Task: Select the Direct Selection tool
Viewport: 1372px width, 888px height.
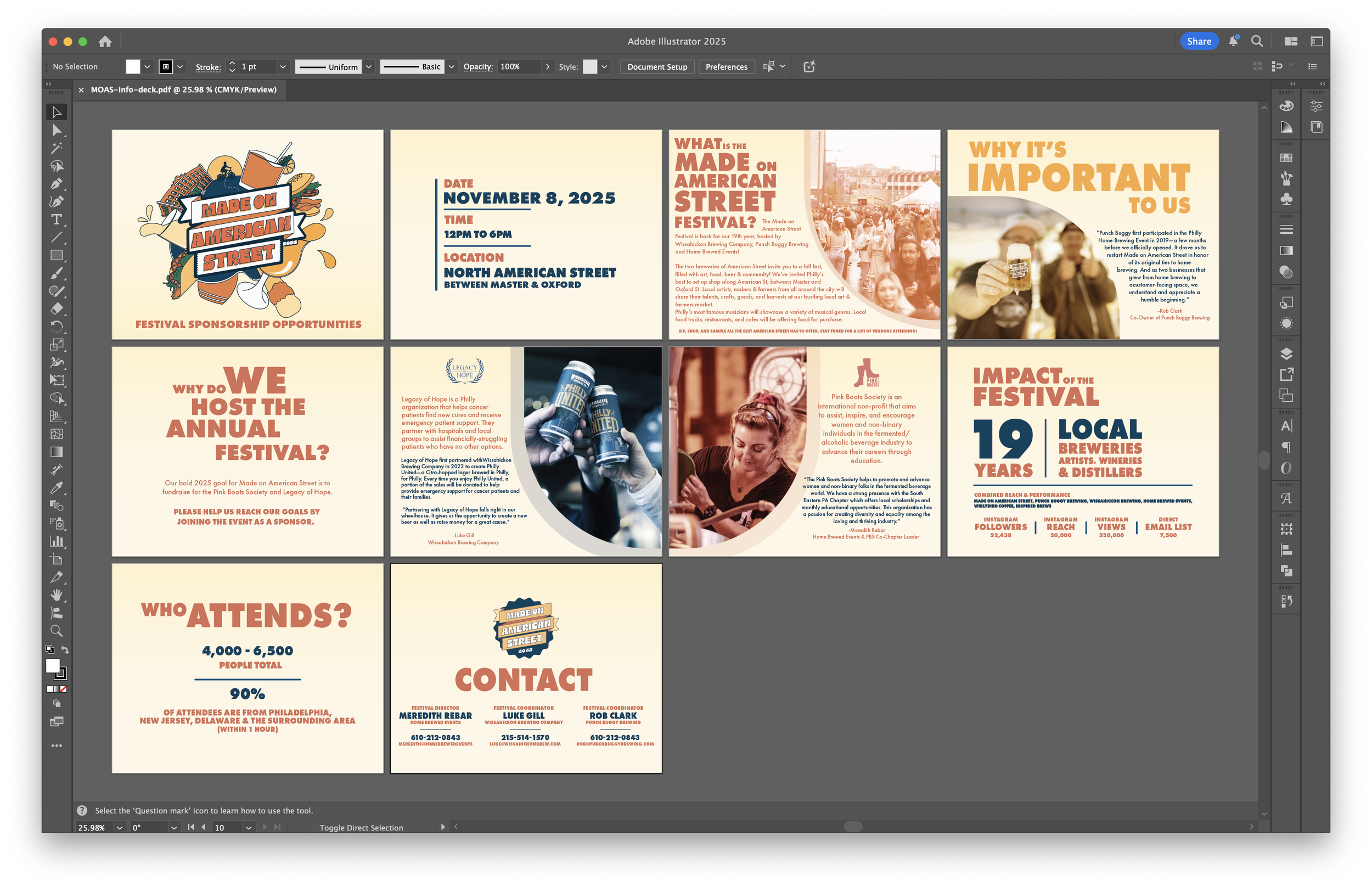Action: 57,130
